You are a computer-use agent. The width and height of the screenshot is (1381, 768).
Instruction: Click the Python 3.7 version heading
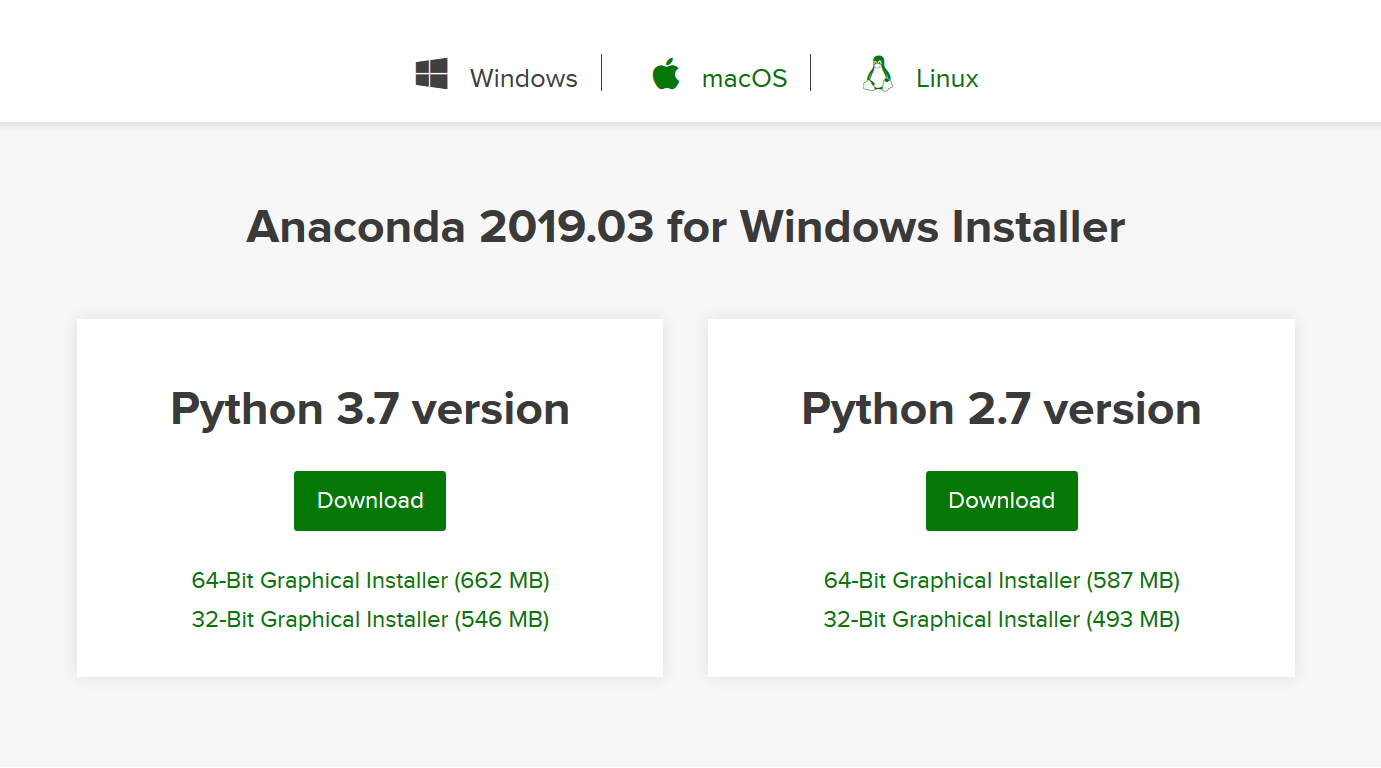click(369, 408)
